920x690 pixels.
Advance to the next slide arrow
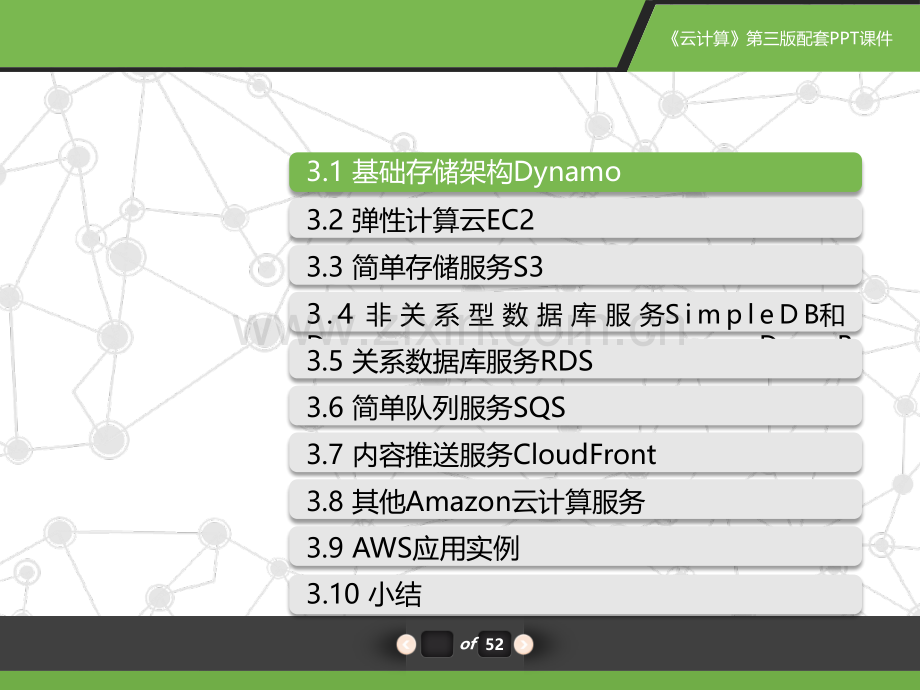[523, 644]
